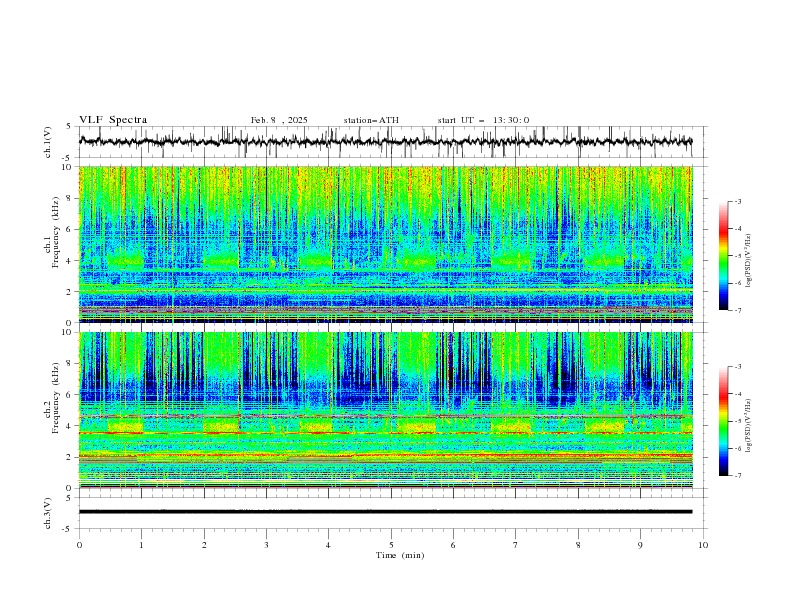Click the "6" kHz tick on ch.1 frequency axis
Screen dimensions: 792x612
(70, 229)
